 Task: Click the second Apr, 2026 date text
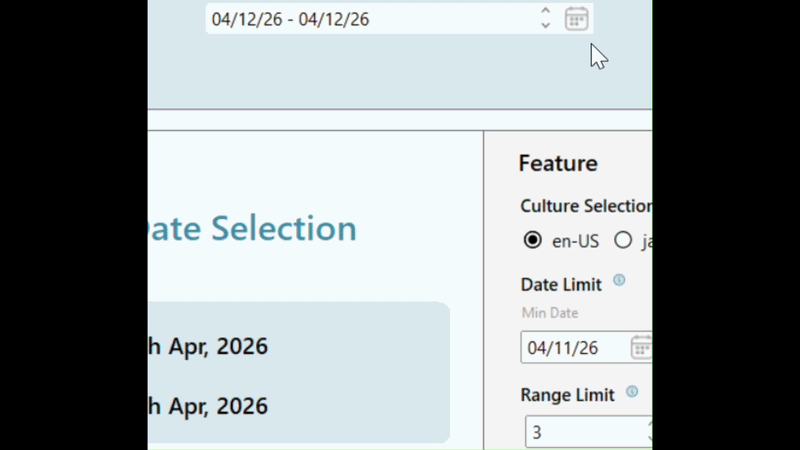[208, 406]
